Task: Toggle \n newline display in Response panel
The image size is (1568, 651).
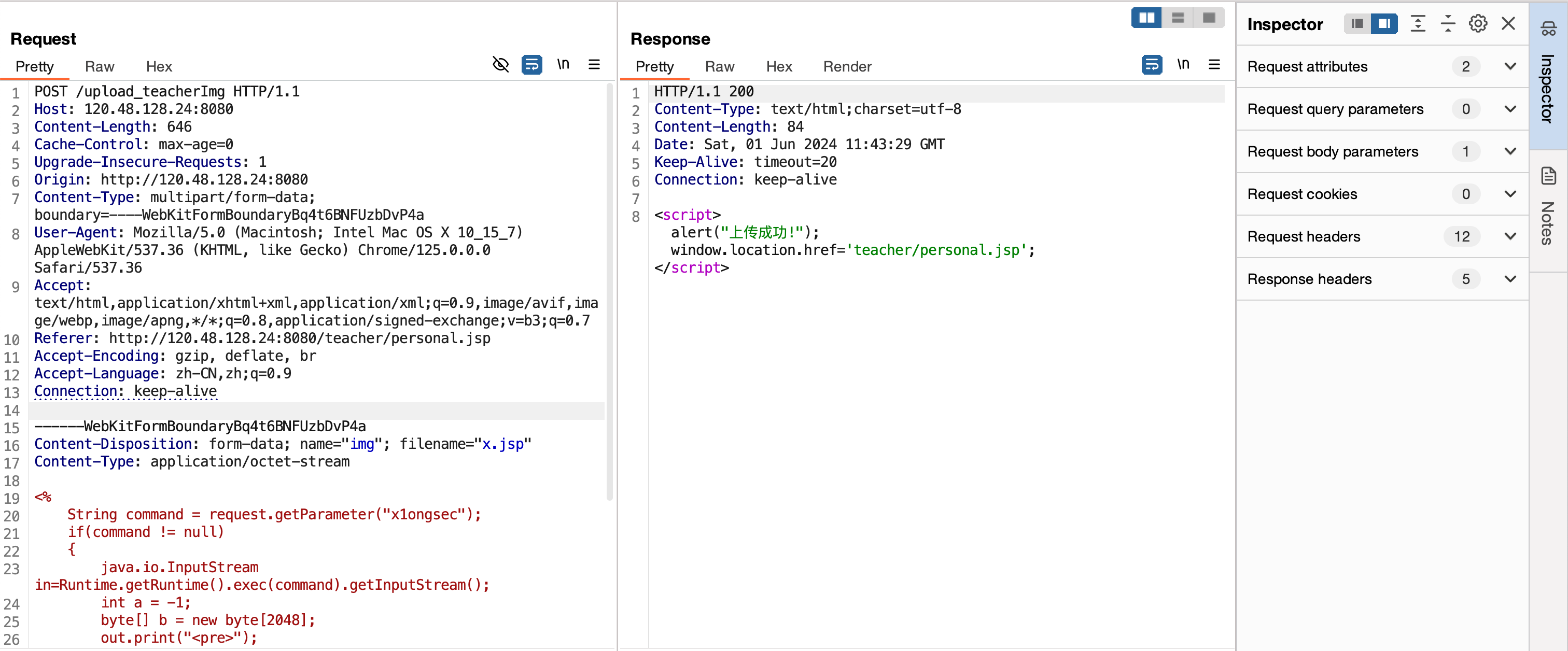Action: [1183, 64]
